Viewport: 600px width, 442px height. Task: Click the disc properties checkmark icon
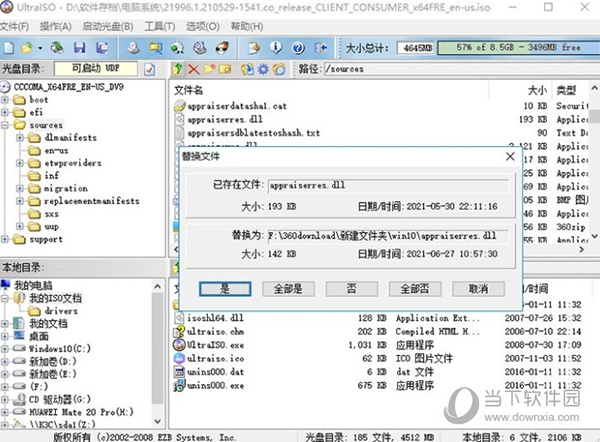click(x=150, y=69)
